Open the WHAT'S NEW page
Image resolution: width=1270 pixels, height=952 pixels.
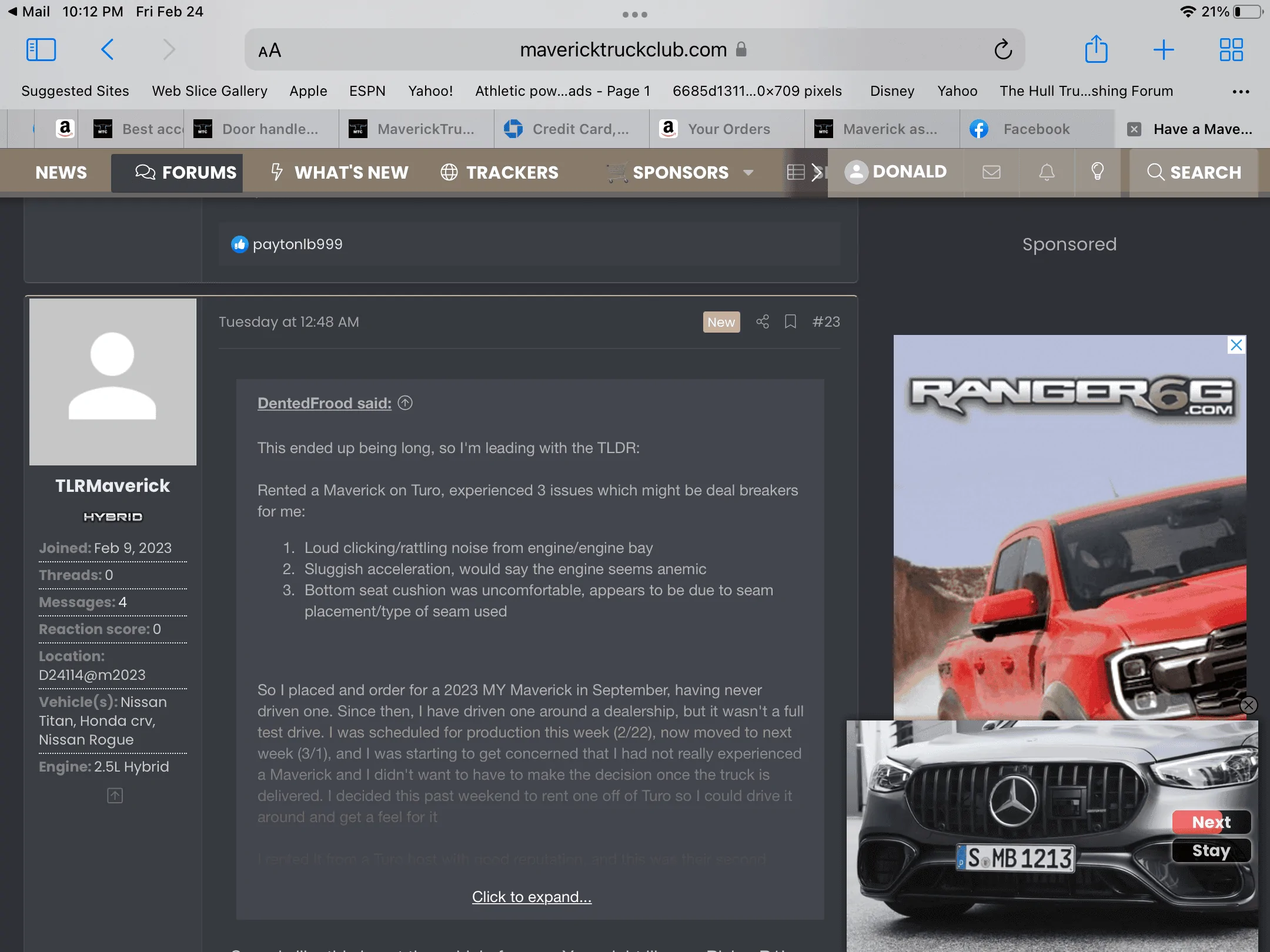[x=339, y=173]
